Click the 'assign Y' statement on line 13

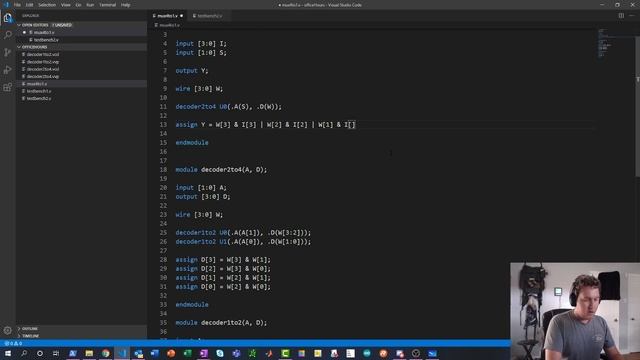tap(265, 124)
